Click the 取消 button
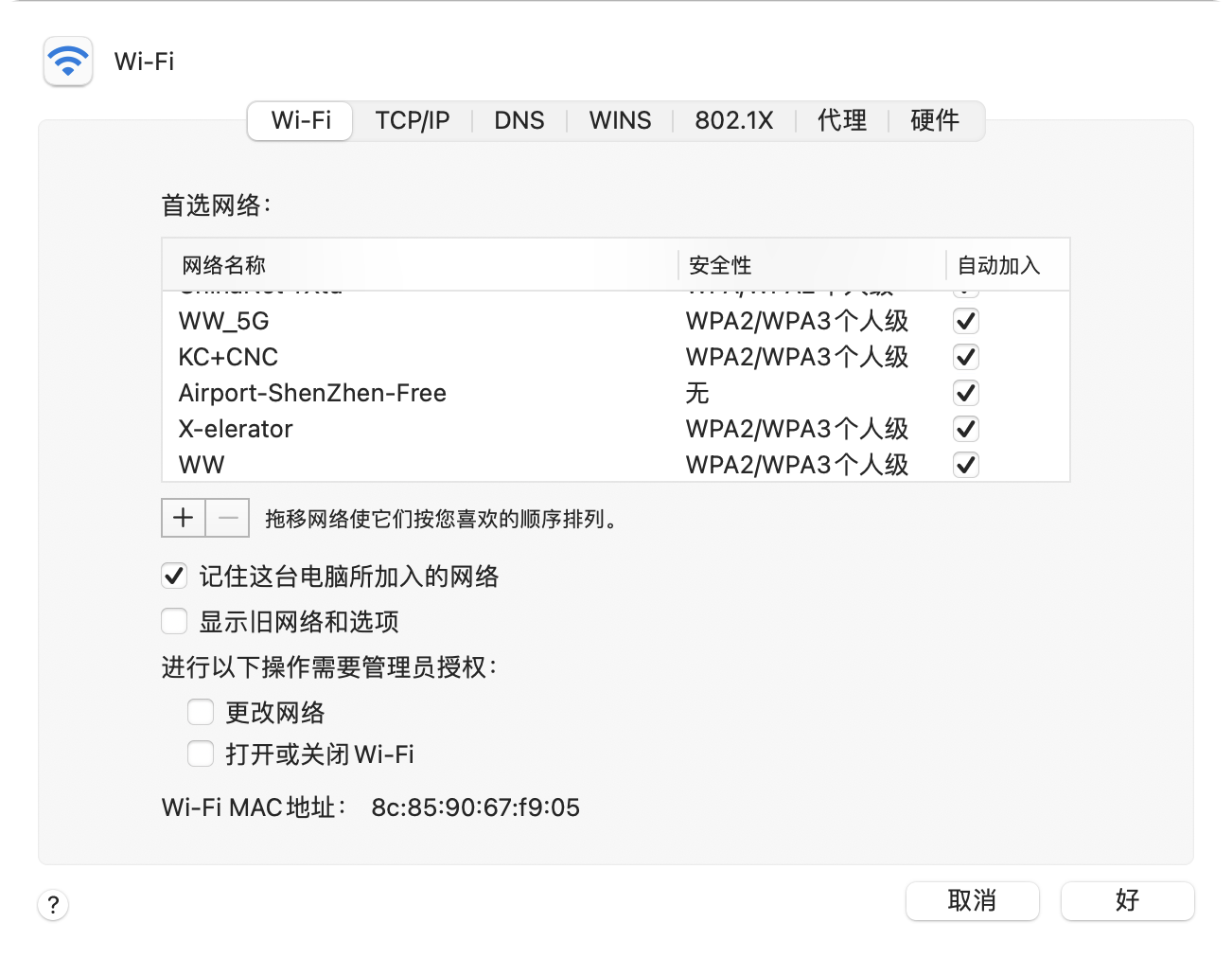The image size is (1232, 958). click(973, 900)
